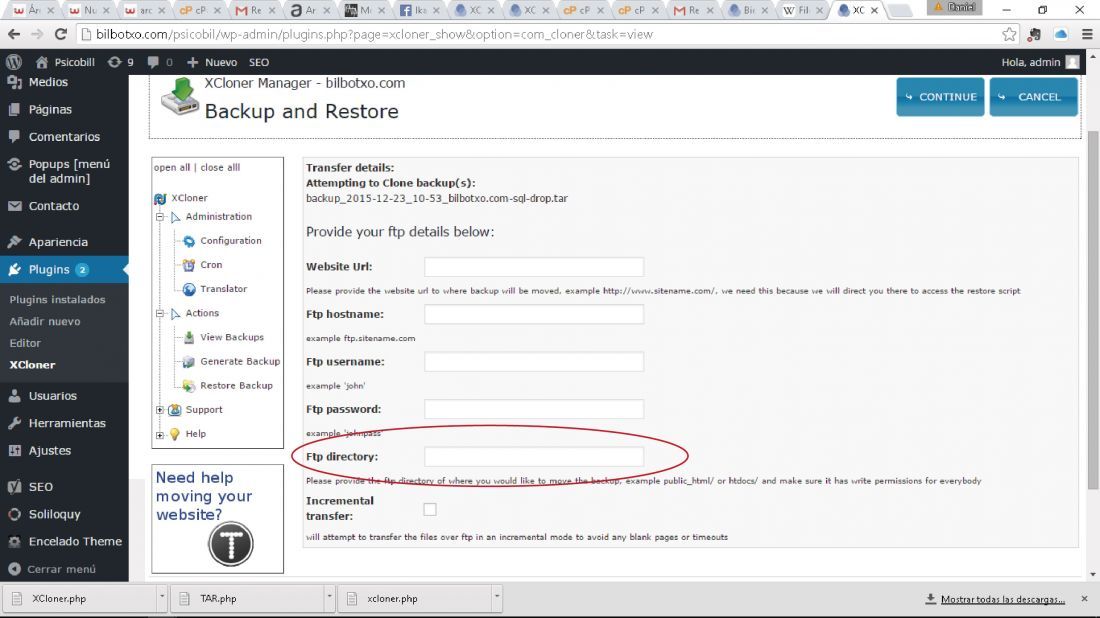Open the Chrome menu hamburger icon

[1087, 34]
